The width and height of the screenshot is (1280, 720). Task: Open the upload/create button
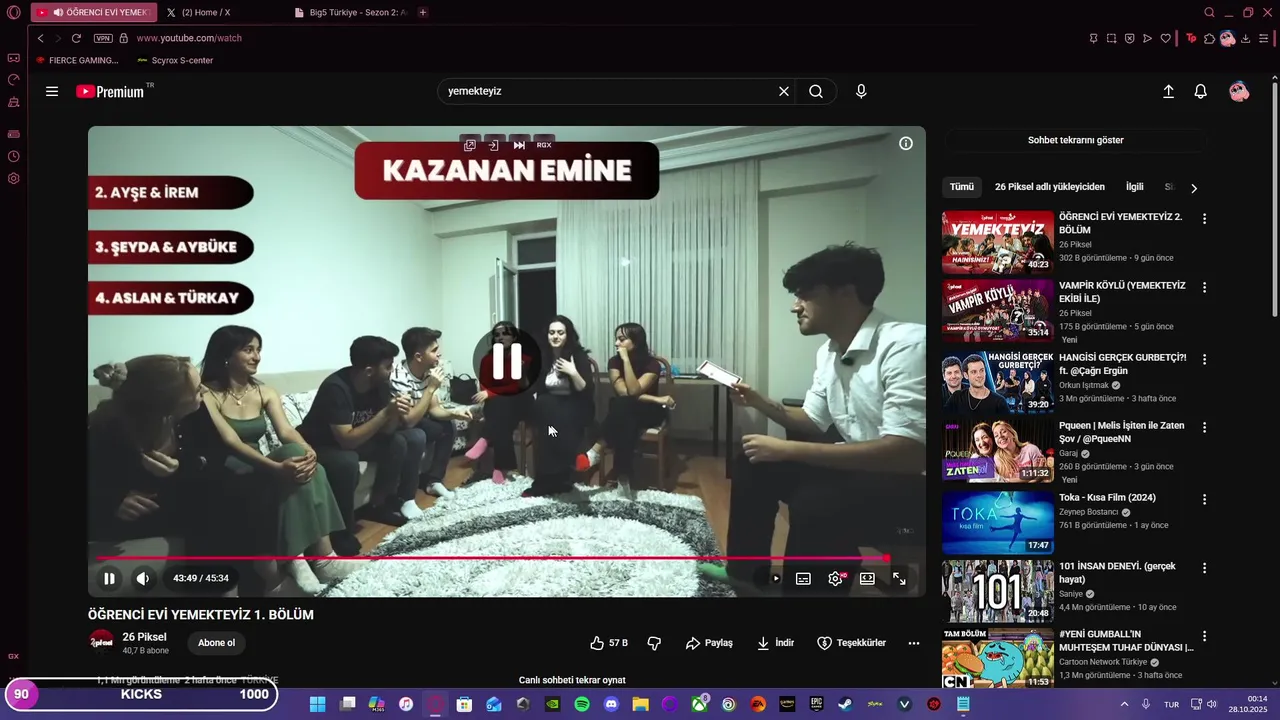(1168, 91)
